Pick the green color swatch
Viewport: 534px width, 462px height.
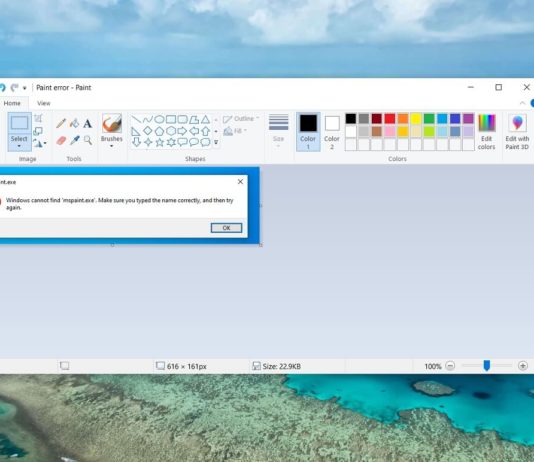coord(429,118)
